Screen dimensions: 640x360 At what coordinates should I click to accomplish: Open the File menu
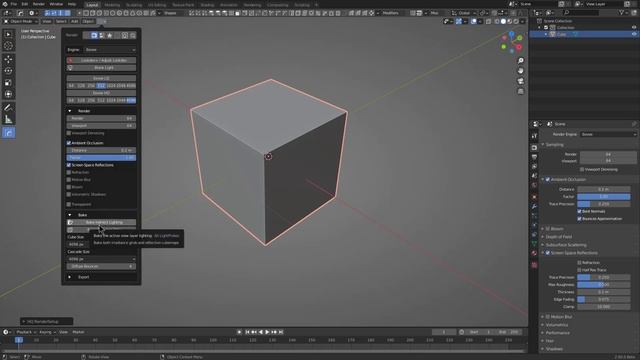tap(13, 4)
